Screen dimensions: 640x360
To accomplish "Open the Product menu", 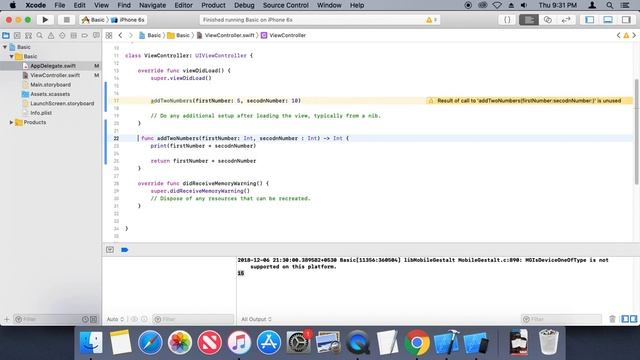I will 213,5.
